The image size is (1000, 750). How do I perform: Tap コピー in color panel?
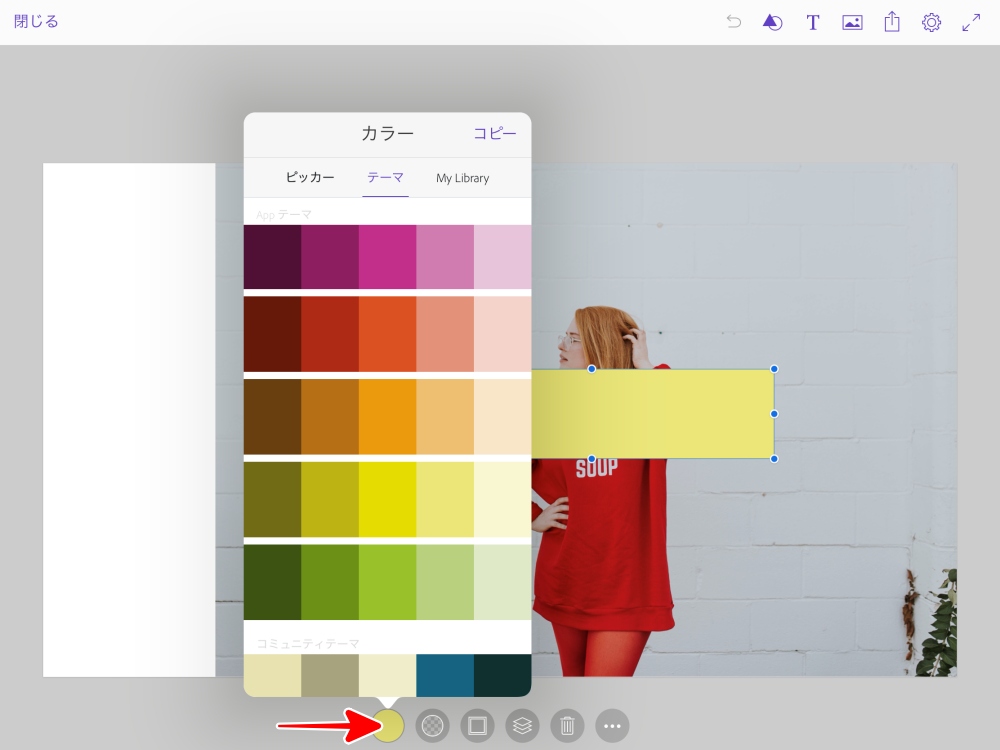click(494, 133)
